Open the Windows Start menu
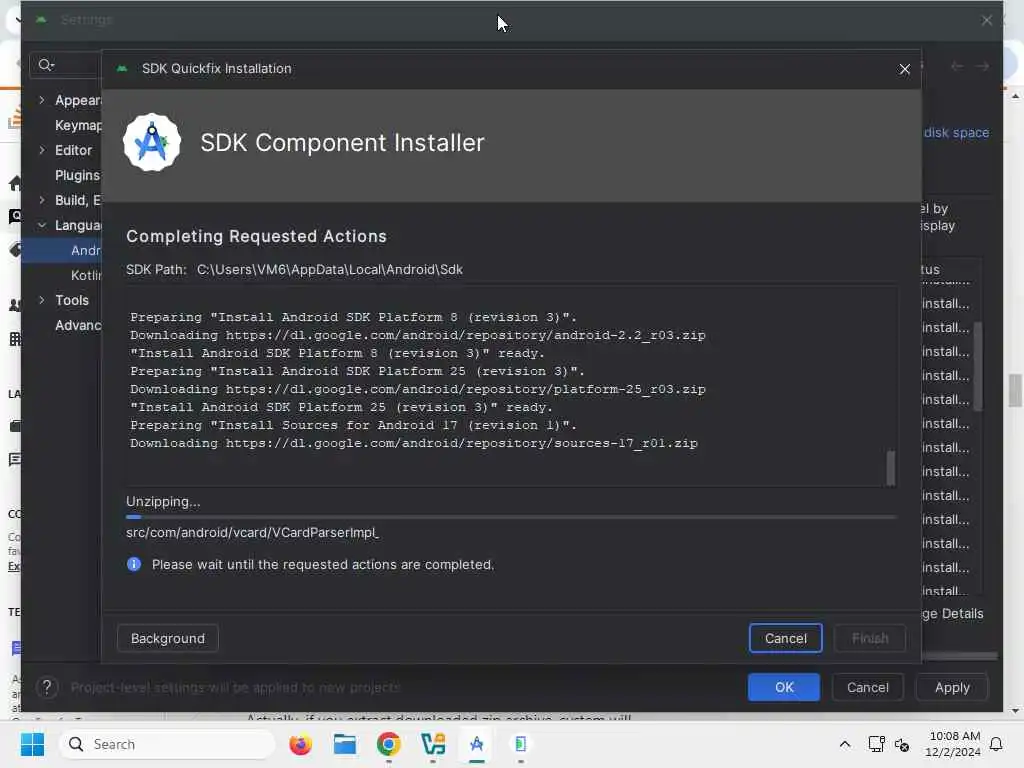1024x768 pixels. tap(32, 744)
